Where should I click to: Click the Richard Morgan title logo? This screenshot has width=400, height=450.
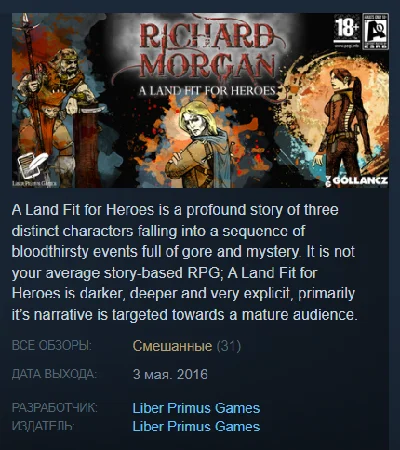[208, 51]
